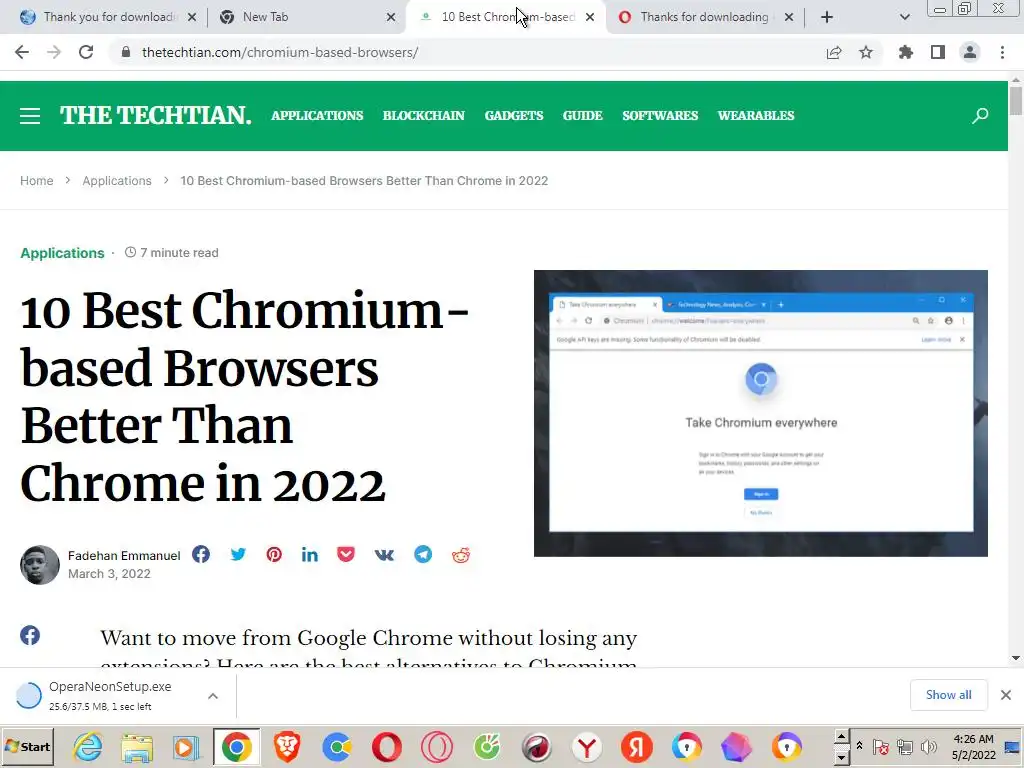Go to Home breadcrumb link
The width and height of the screenshot is (1024, 768).
[x=37, y=181]
